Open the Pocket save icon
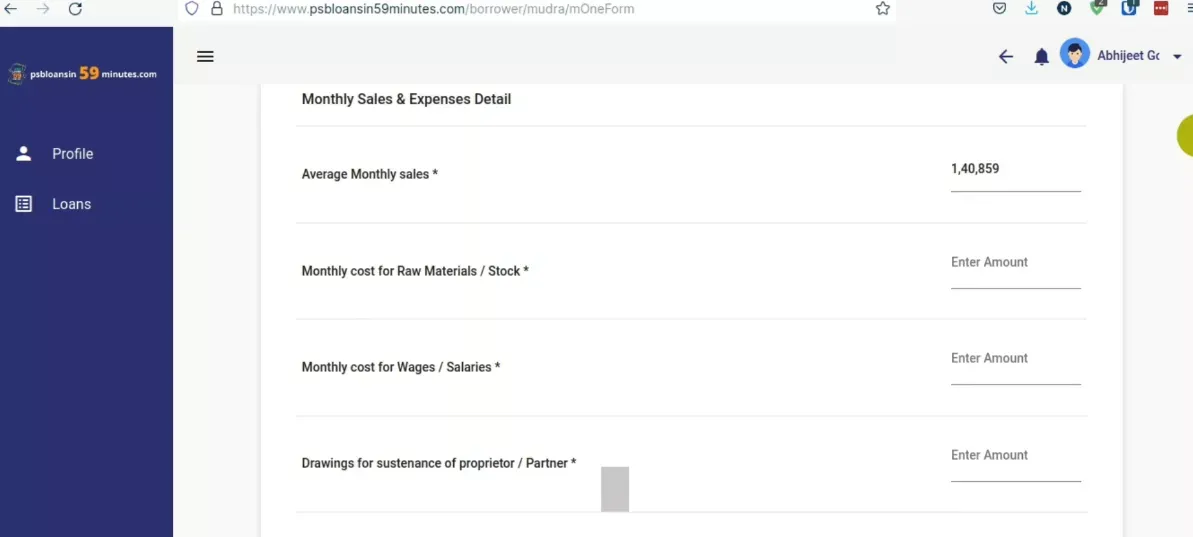Screen dimensions: 1193x537 999,9
